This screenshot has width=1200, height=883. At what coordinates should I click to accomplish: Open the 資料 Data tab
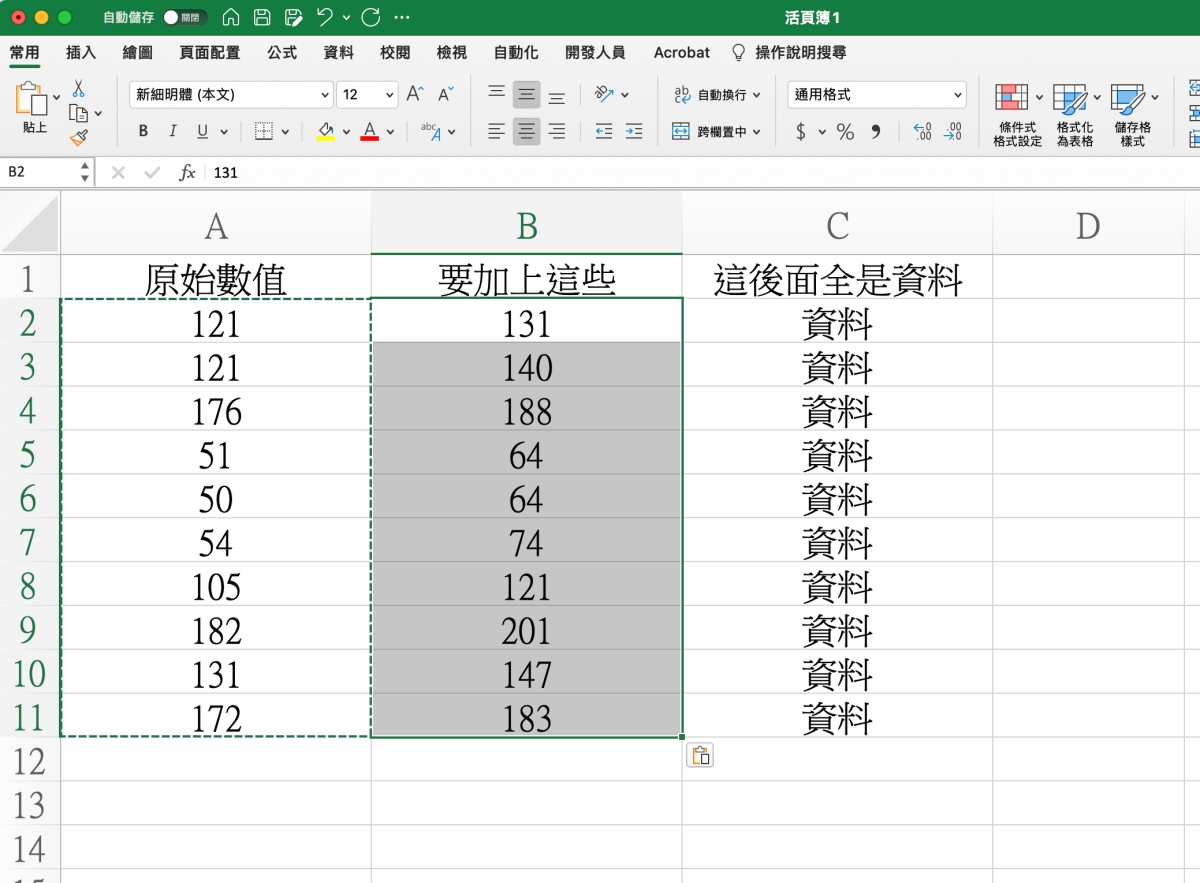(339, 52)
